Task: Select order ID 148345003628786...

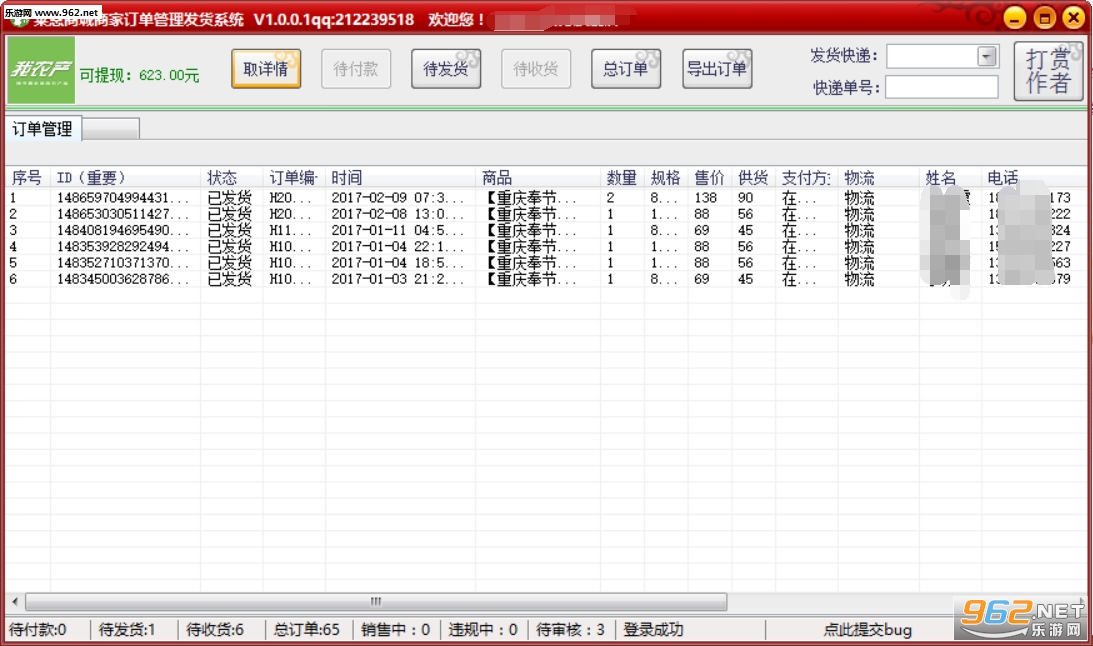Action: click(x=123, y=279)
